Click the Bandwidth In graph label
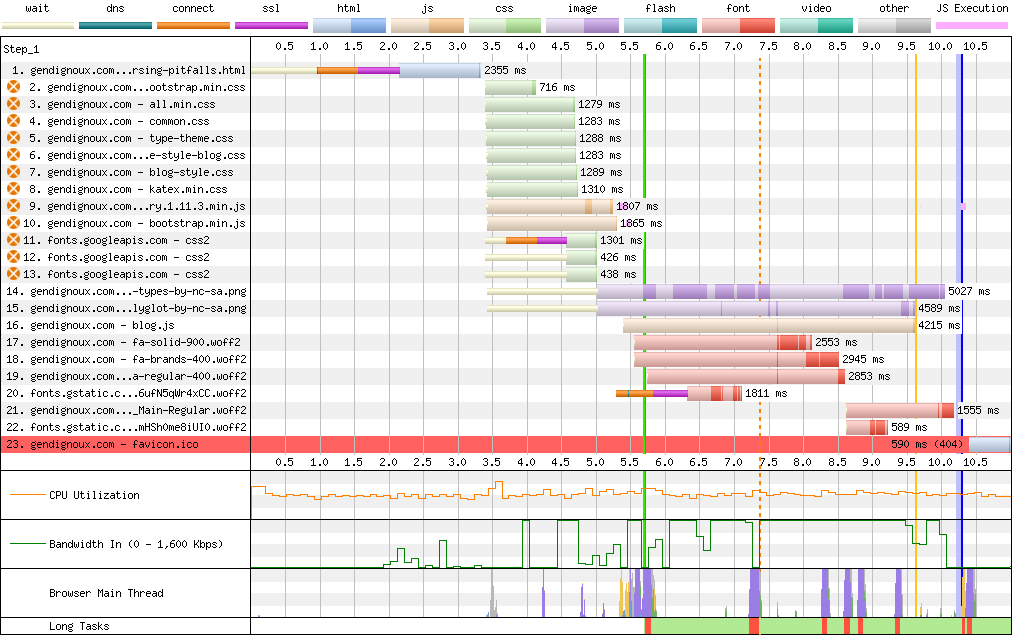 click(135, 544)
